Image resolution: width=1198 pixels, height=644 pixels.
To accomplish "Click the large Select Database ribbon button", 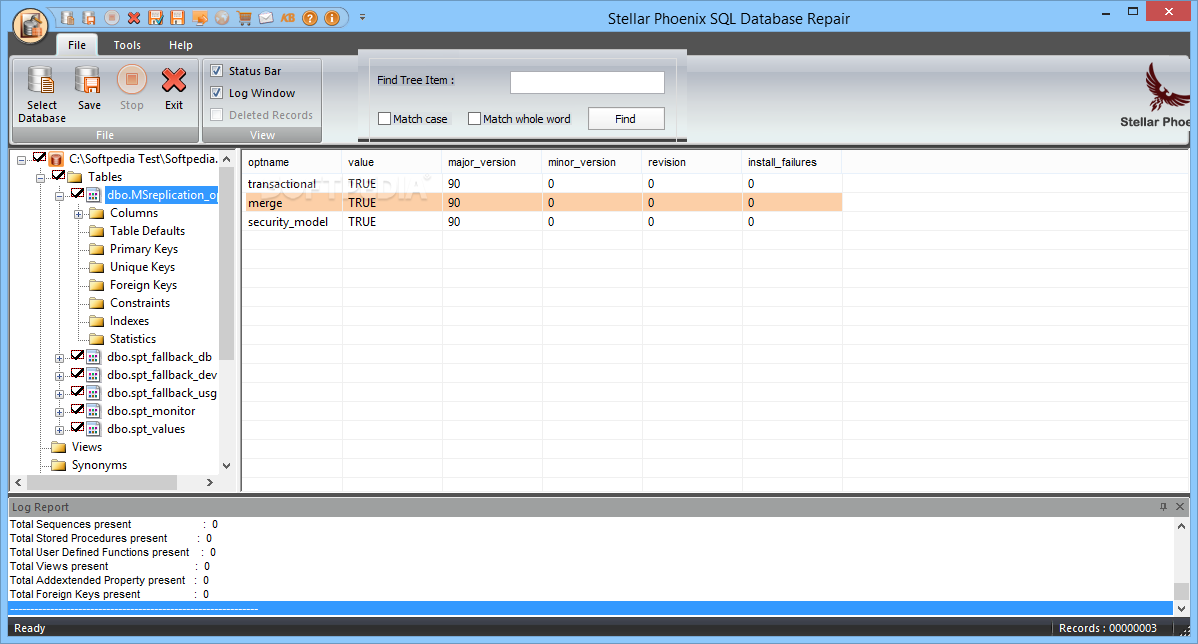I will point(42,94).
